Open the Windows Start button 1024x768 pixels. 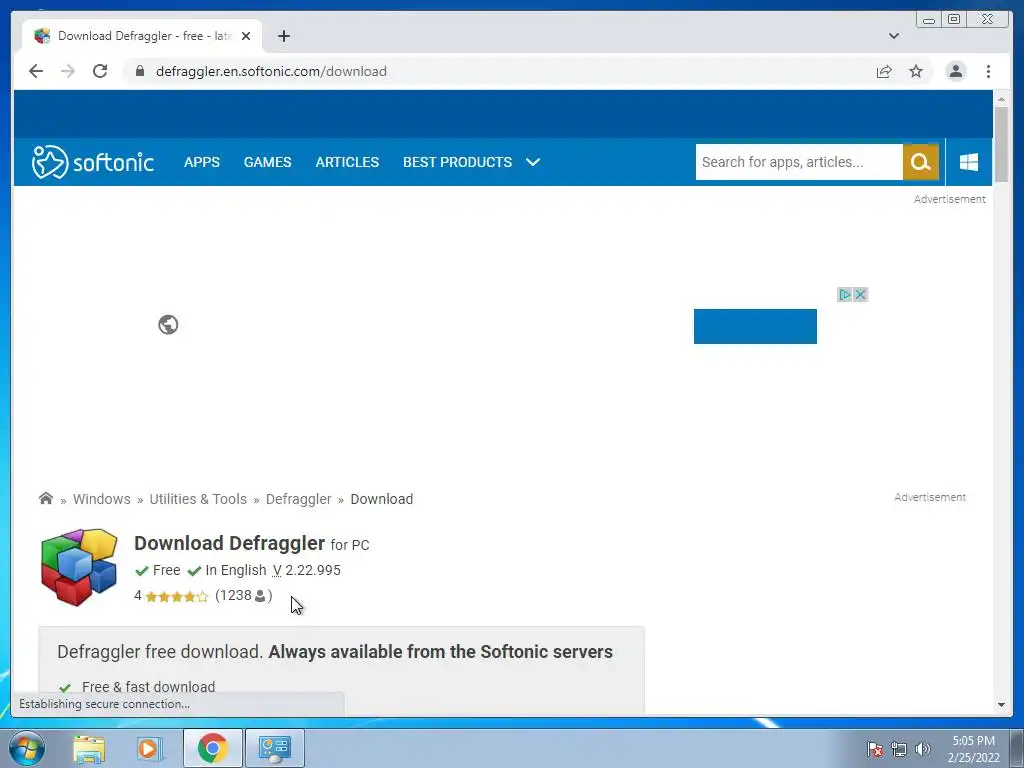pos(27,748)
